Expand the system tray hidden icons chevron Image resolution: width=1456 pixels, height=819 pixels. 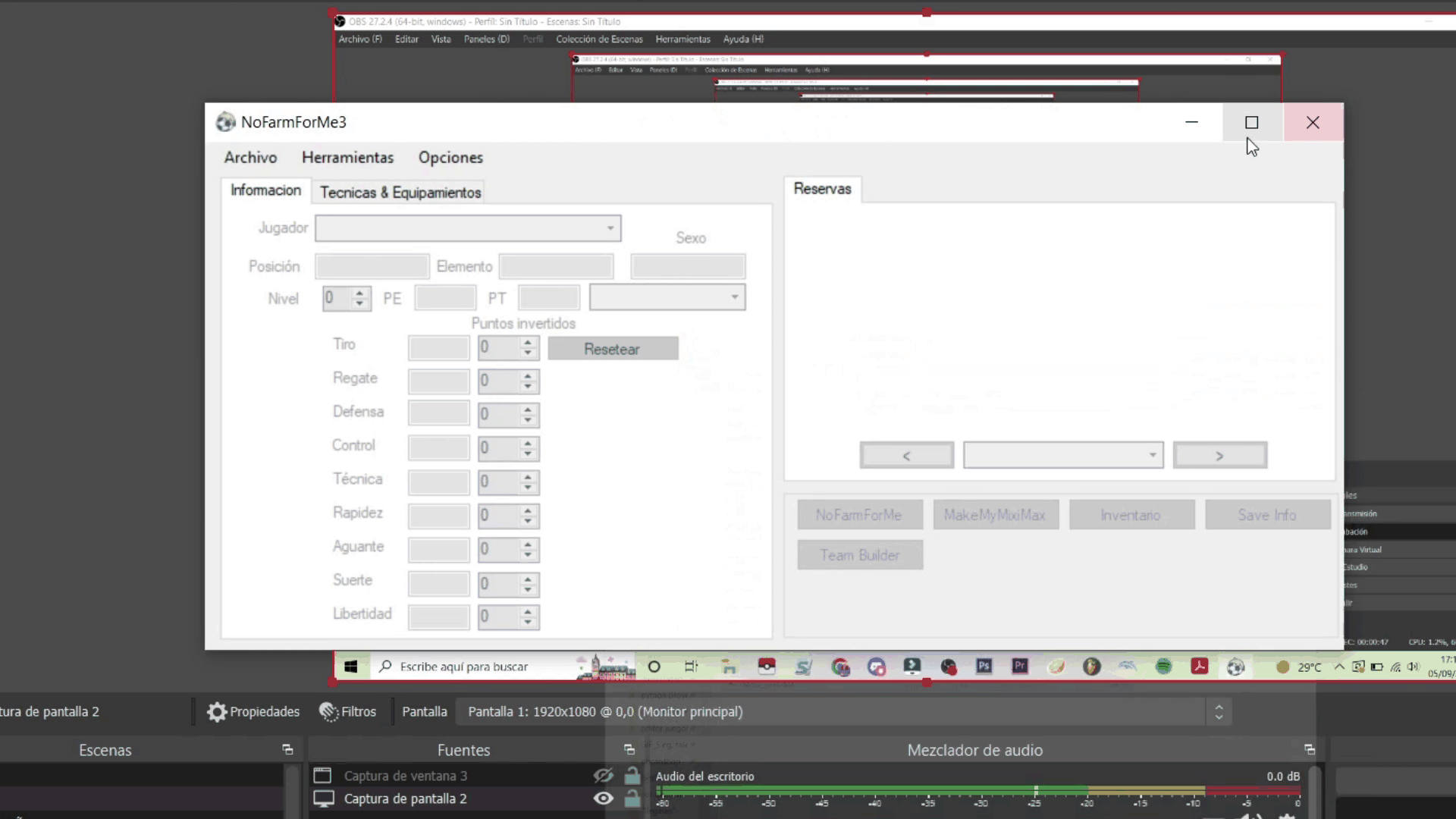pyautogui.click(x=1339, y=667)
